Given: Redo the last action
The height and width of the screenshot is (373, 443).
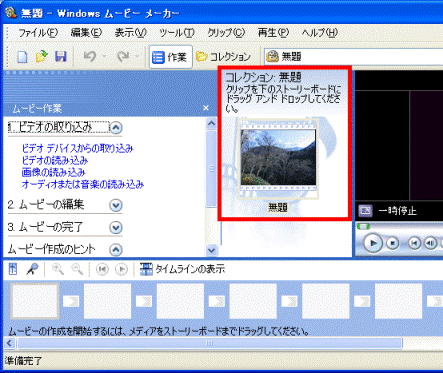Looking at the screenshot, I should coord(123,57).
